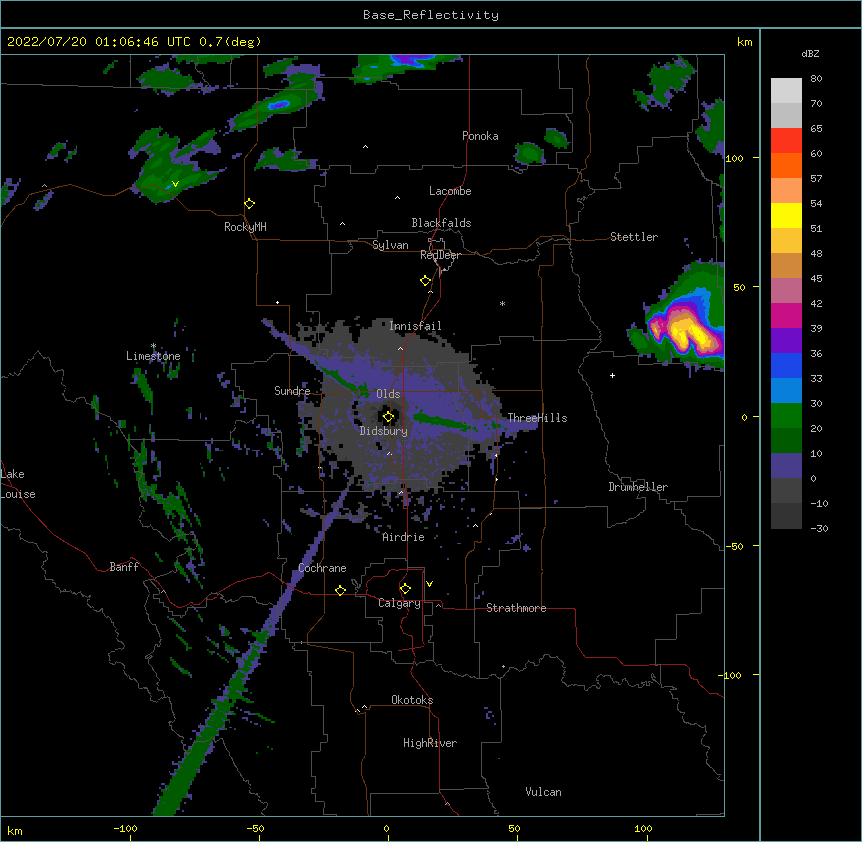Pick the blue 36-33 dBZ legend swatch
The image size is (862, 842).
(786, 365)
